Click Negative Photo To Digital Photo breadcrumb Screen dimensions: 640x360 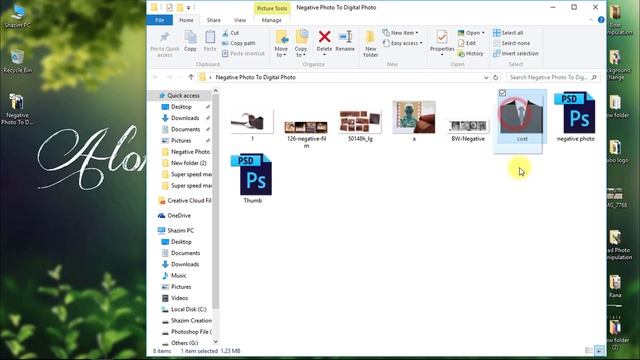256,77
